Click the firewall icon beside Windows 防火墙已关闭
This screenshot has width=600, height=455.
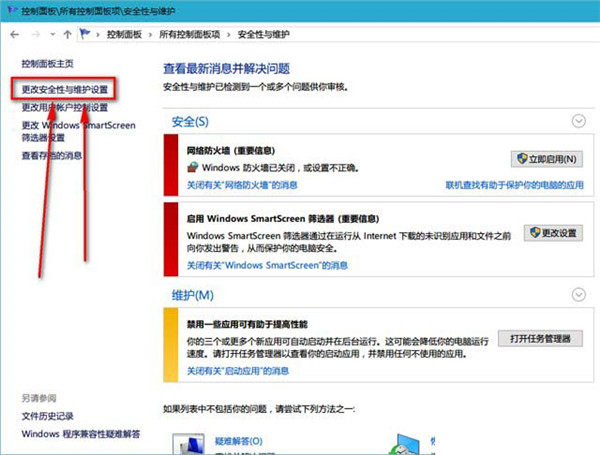tap(193, 166)
